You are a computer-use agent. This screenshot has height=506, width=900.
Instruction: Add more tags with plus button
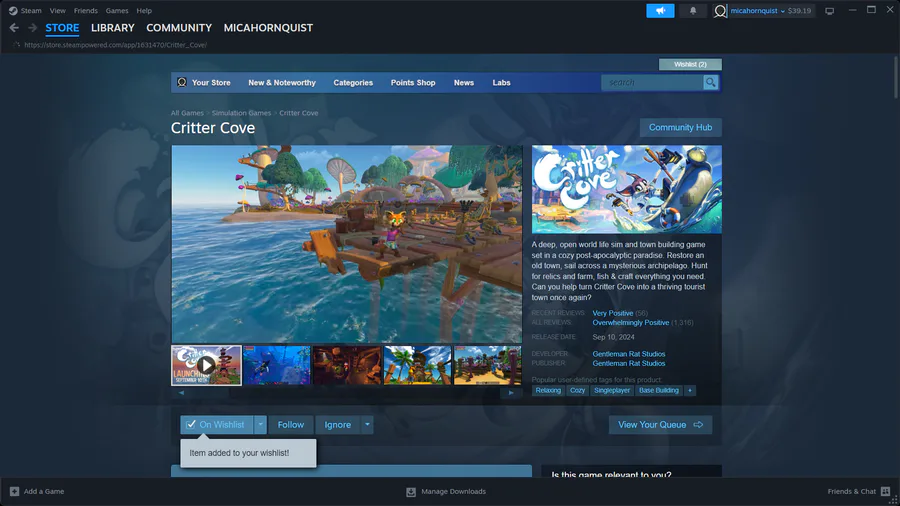pos(690,390)
